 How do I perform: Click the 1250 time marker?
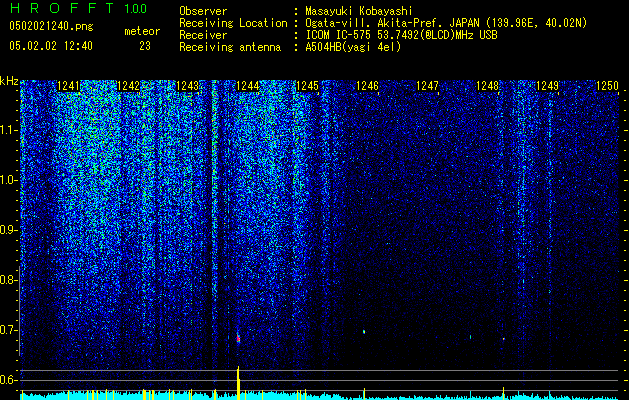[x=607, y=86]
